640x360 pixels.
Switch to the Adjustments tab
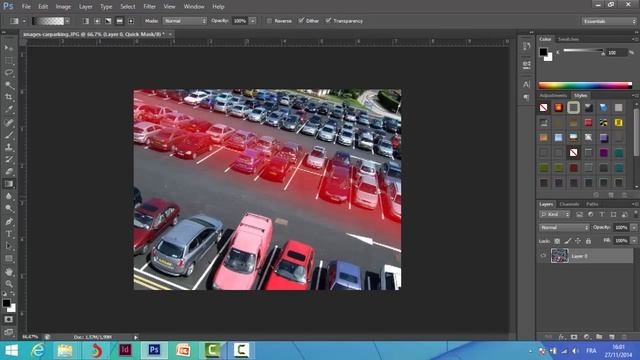(553, 96)
